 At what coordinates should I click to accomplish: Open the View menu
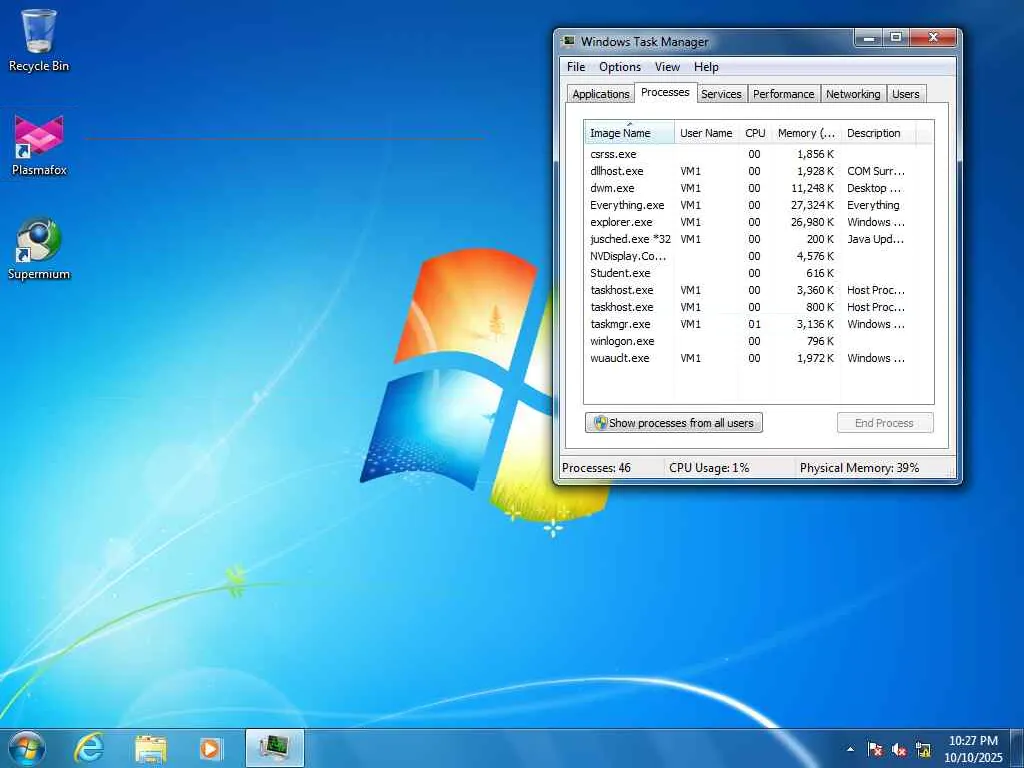[667, 67]
